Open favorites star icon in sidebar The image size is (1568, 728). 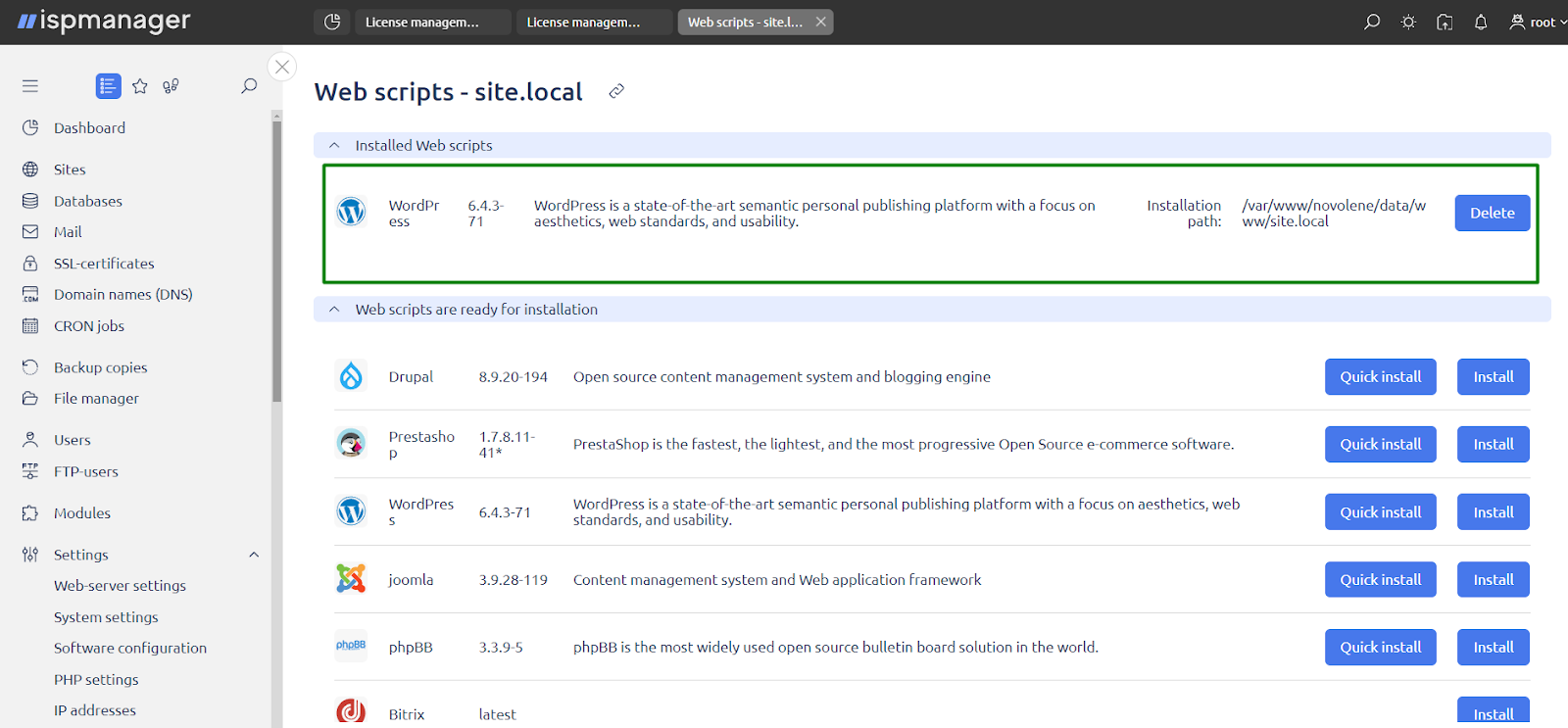140,86
